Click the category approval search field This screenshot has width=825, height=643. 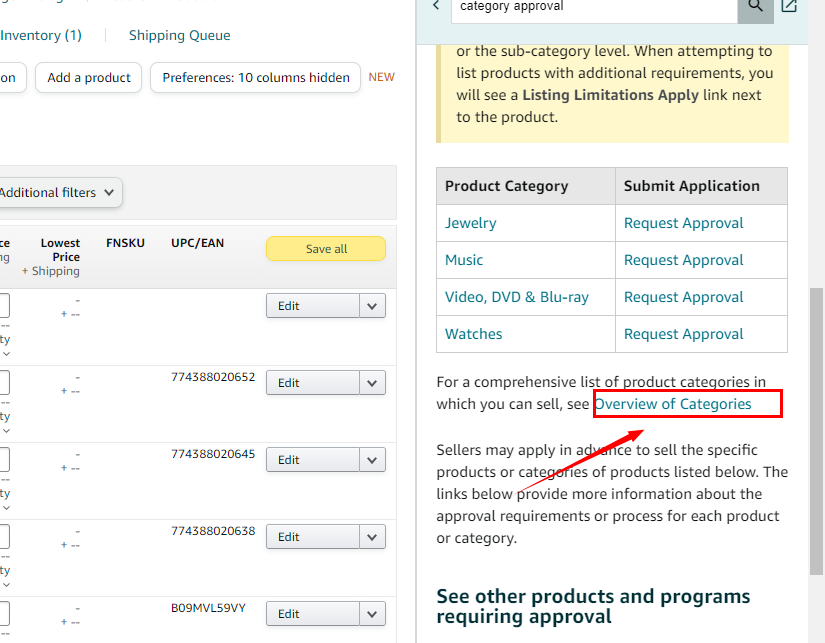[594, 7]
